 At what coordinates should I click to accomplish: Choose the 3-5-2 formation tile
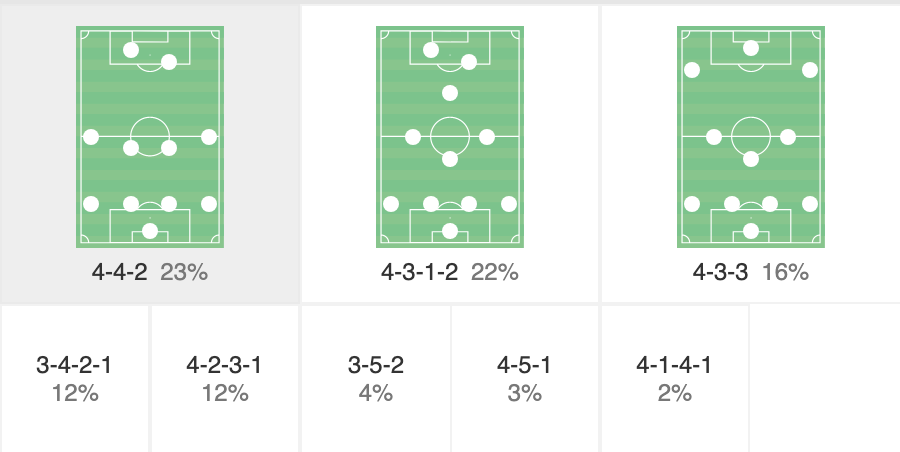click(x=376, y=378)
